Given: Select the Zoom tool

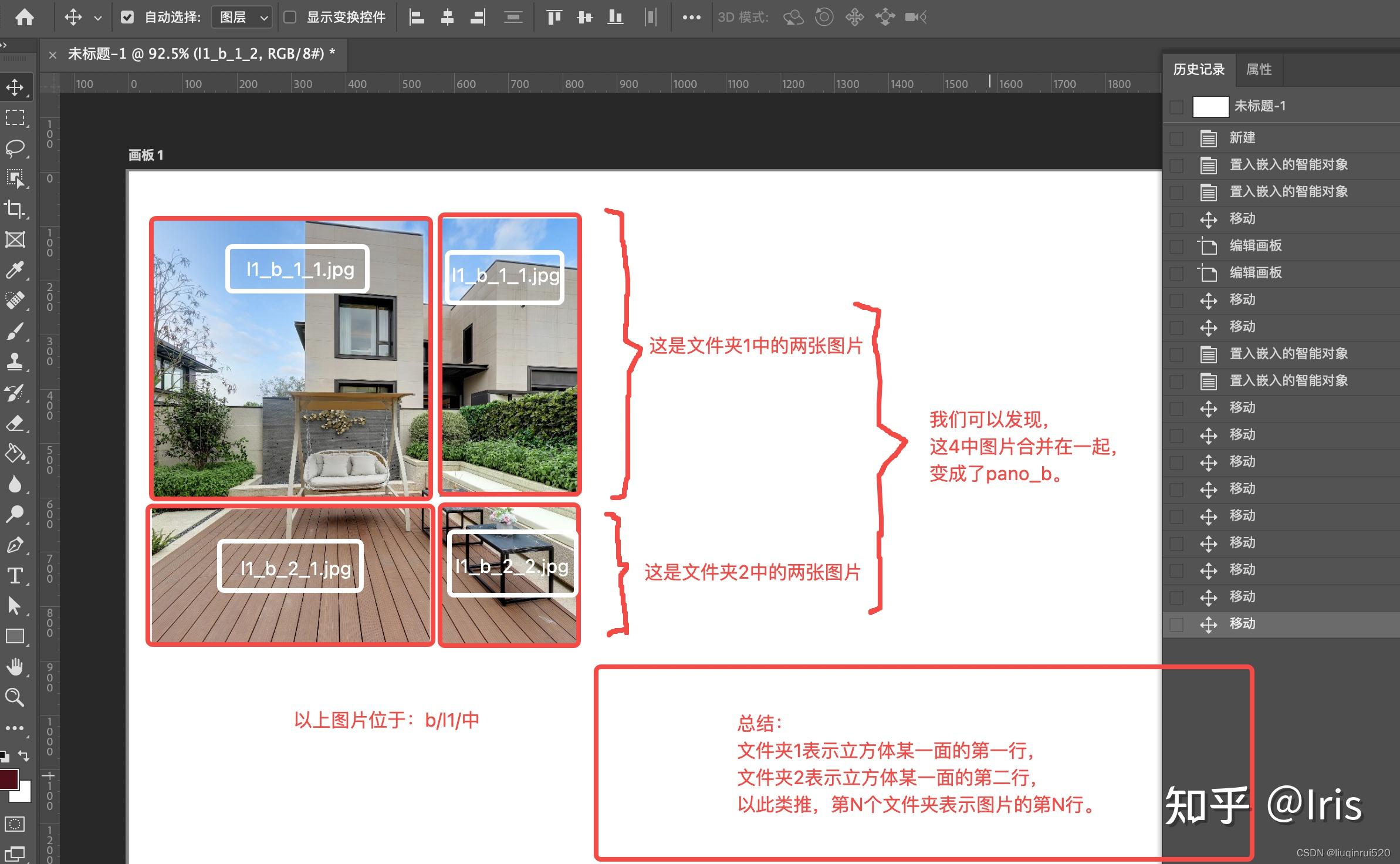Looking at the screenshot, I should tap(16, 697).
